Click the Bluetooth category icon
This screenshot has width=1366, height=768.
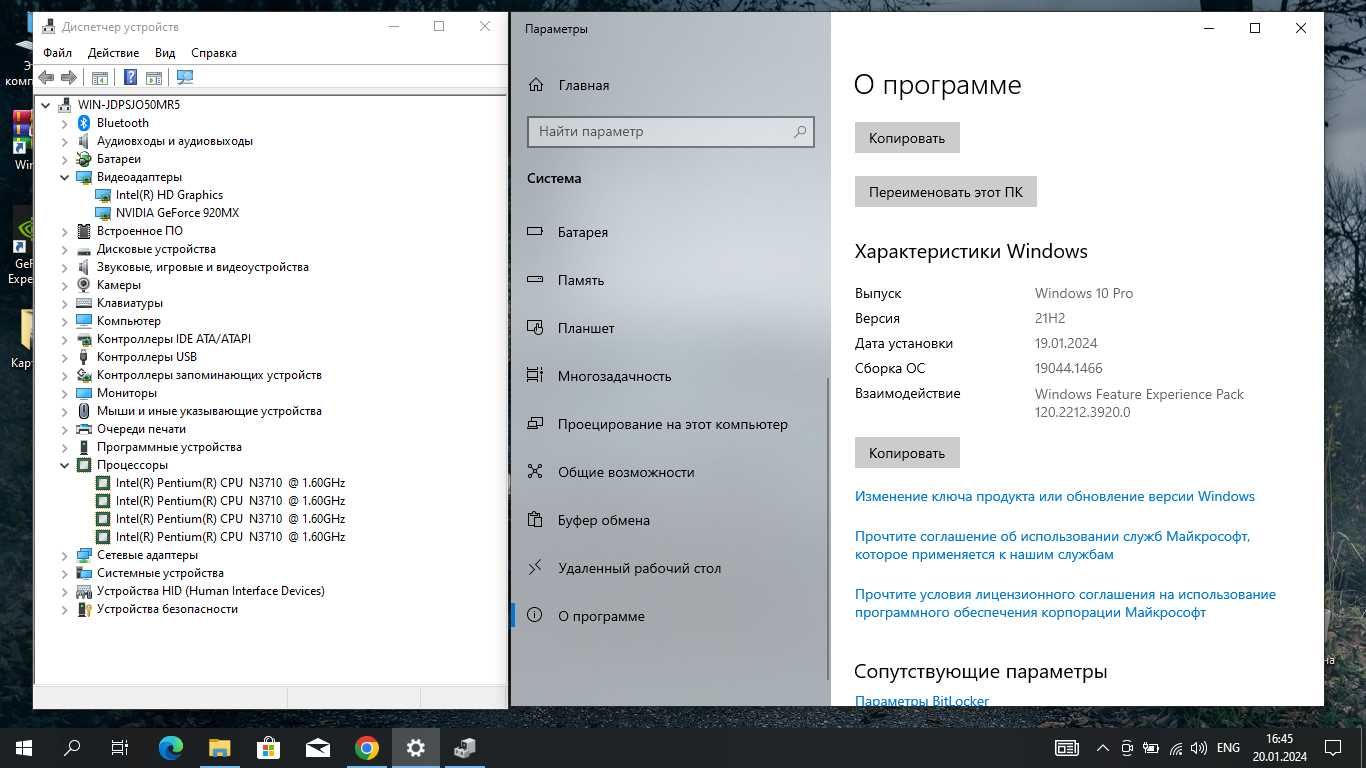[x=84, y=123]
